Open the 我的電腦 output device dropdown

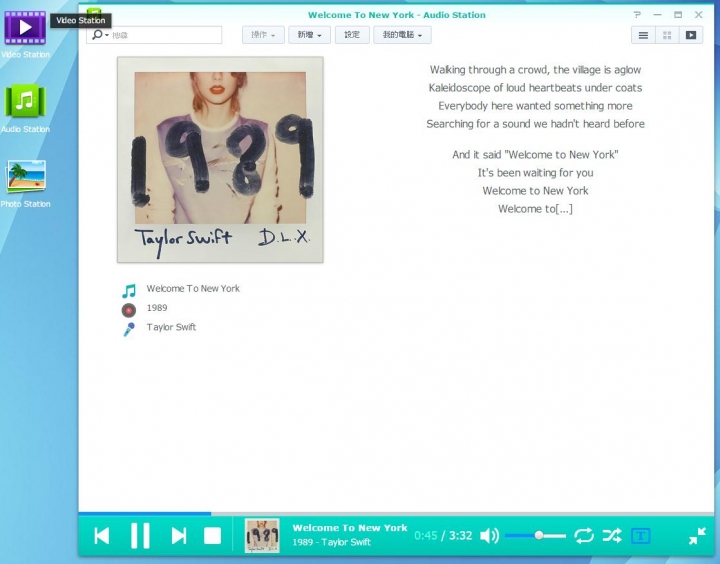[402, 35]
